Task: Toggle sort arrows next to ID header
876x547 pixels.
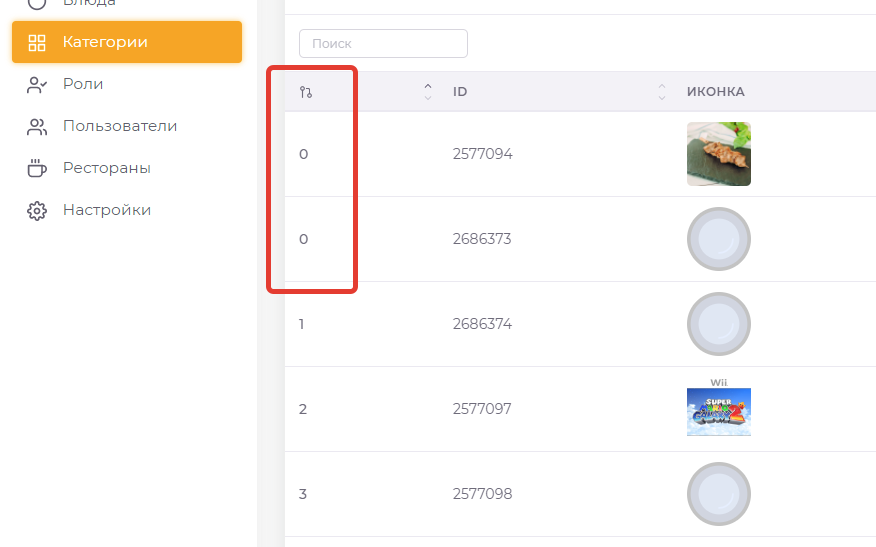Action: pyautogui.click(x=662, y=92)
